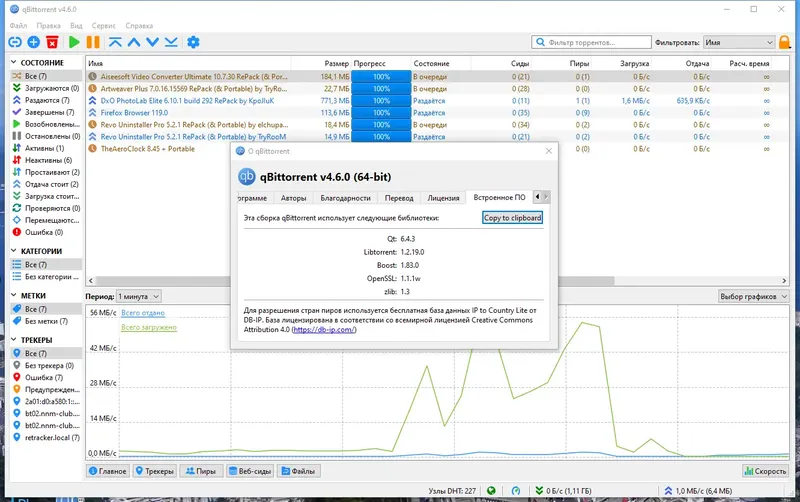The image size is (800, 502).
Task: Switch to the Лицензия tab
Action: tap(443, 198)
